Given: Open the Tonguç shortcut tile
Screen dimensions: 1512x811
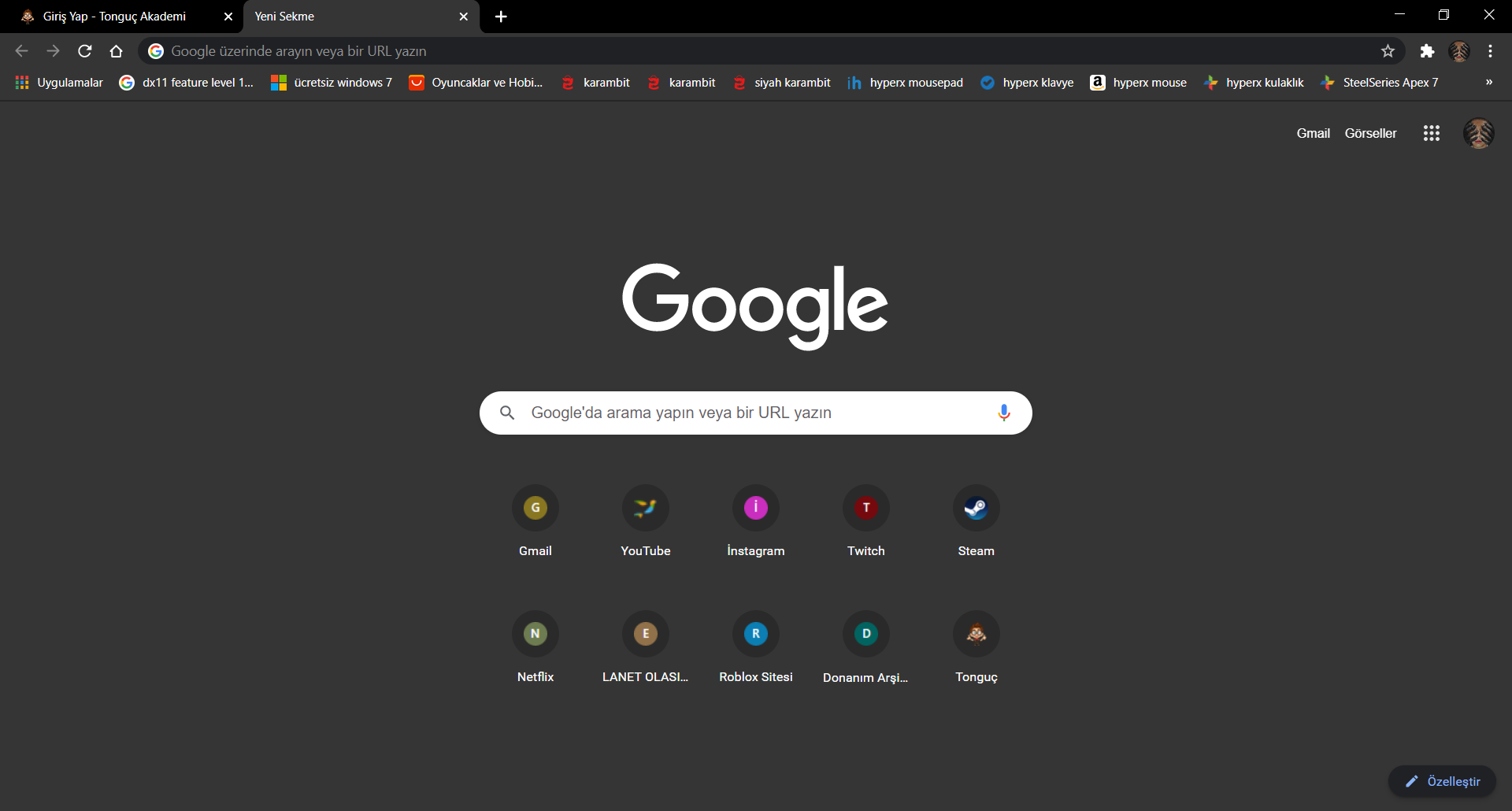Looking at the screenshot, I should click(x=976, y=647).
